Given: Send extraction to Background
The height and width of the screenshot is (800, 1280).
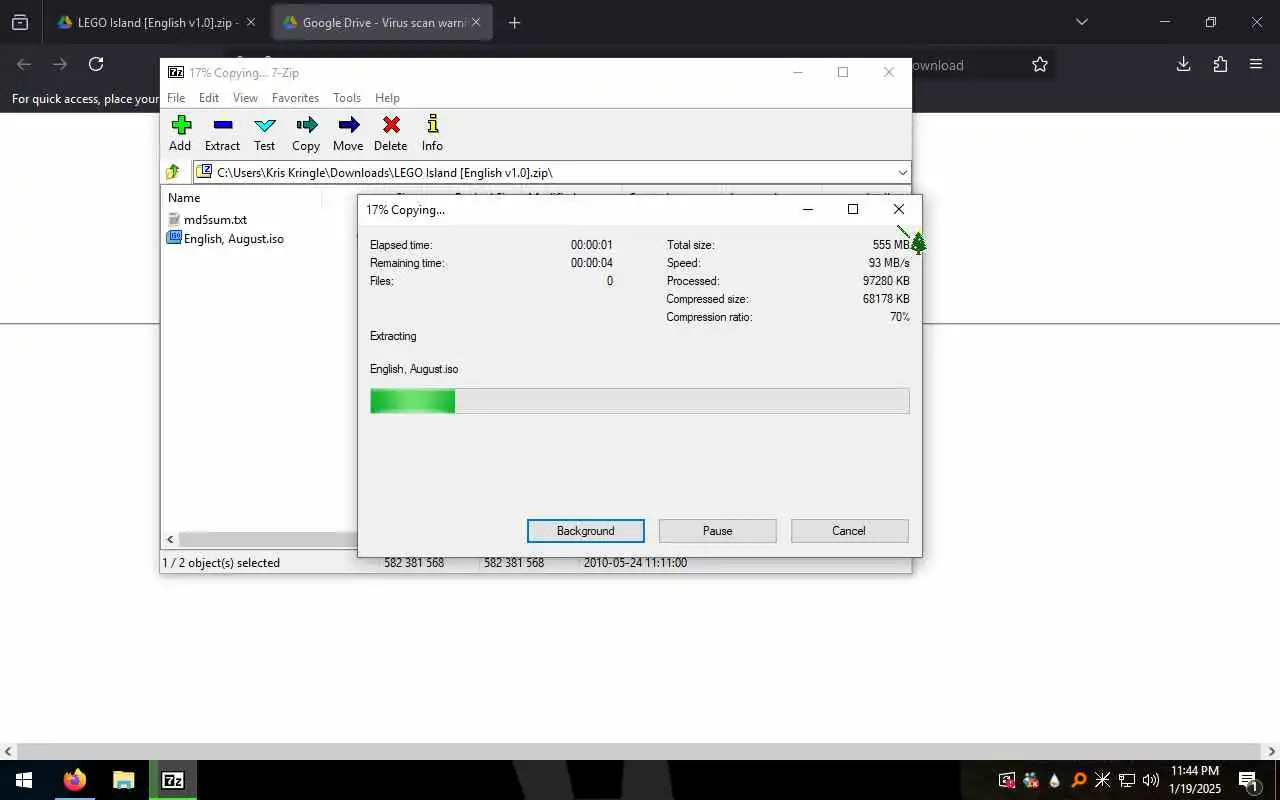Looking at the screenshot, I should [x=586, y=531].
